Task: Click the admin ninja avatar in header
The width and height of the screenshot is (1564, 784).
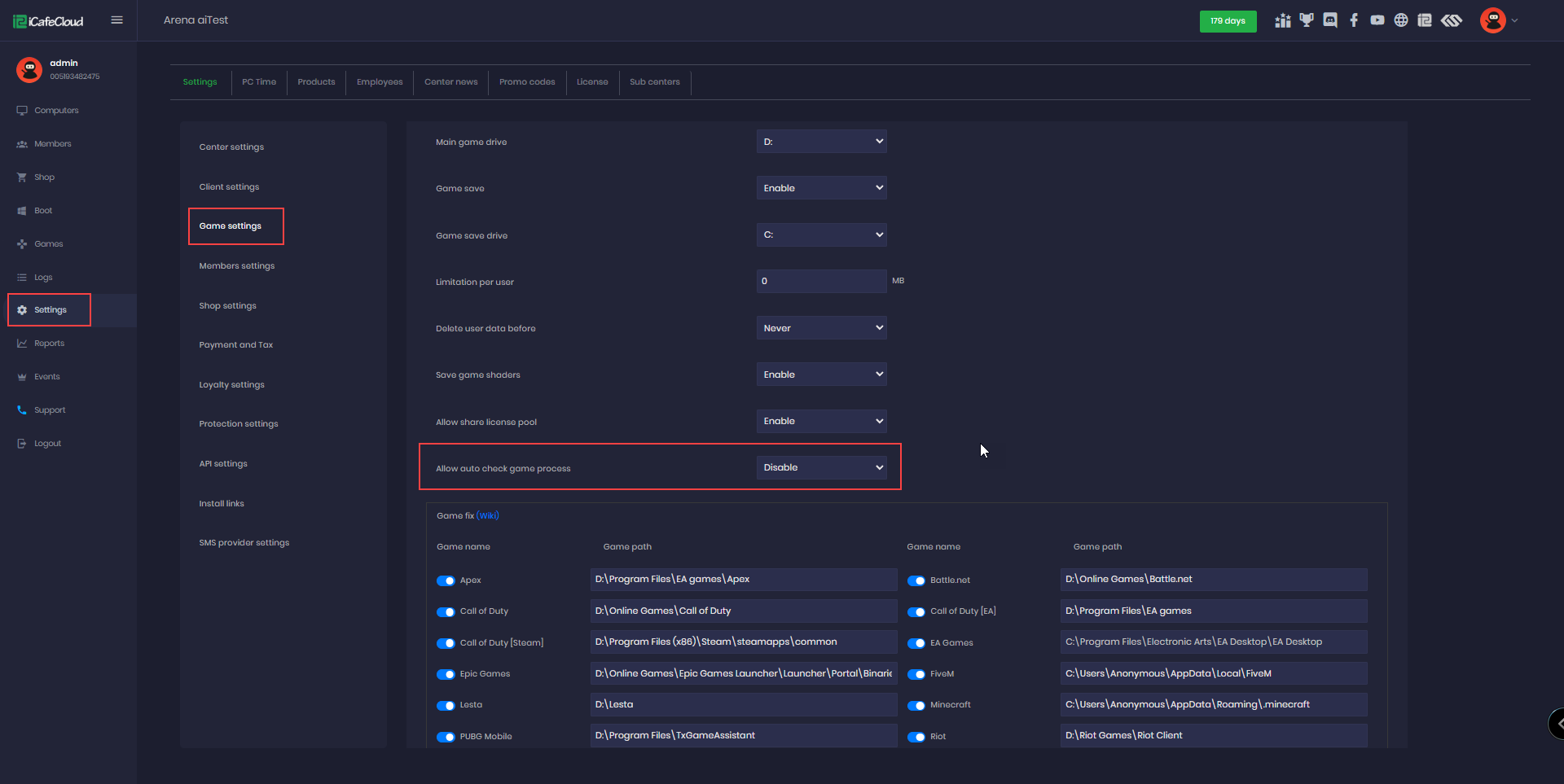Action: tap(1492, 20)
